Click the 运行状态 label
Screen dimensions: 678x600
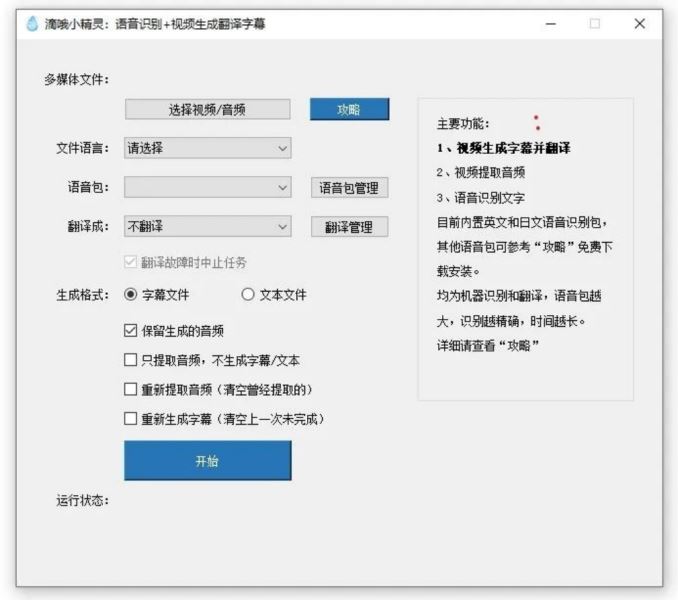(83, 501)
